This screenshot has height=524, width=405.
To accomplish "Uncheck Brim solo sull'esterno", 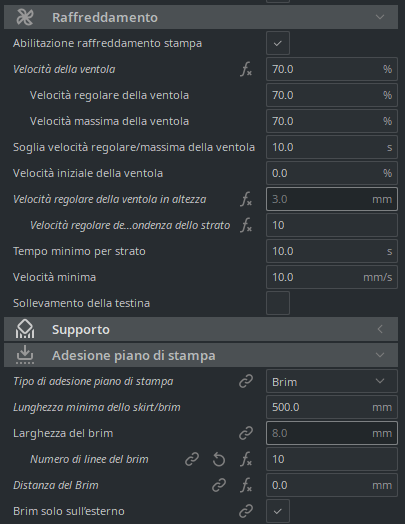I will 278,511.
